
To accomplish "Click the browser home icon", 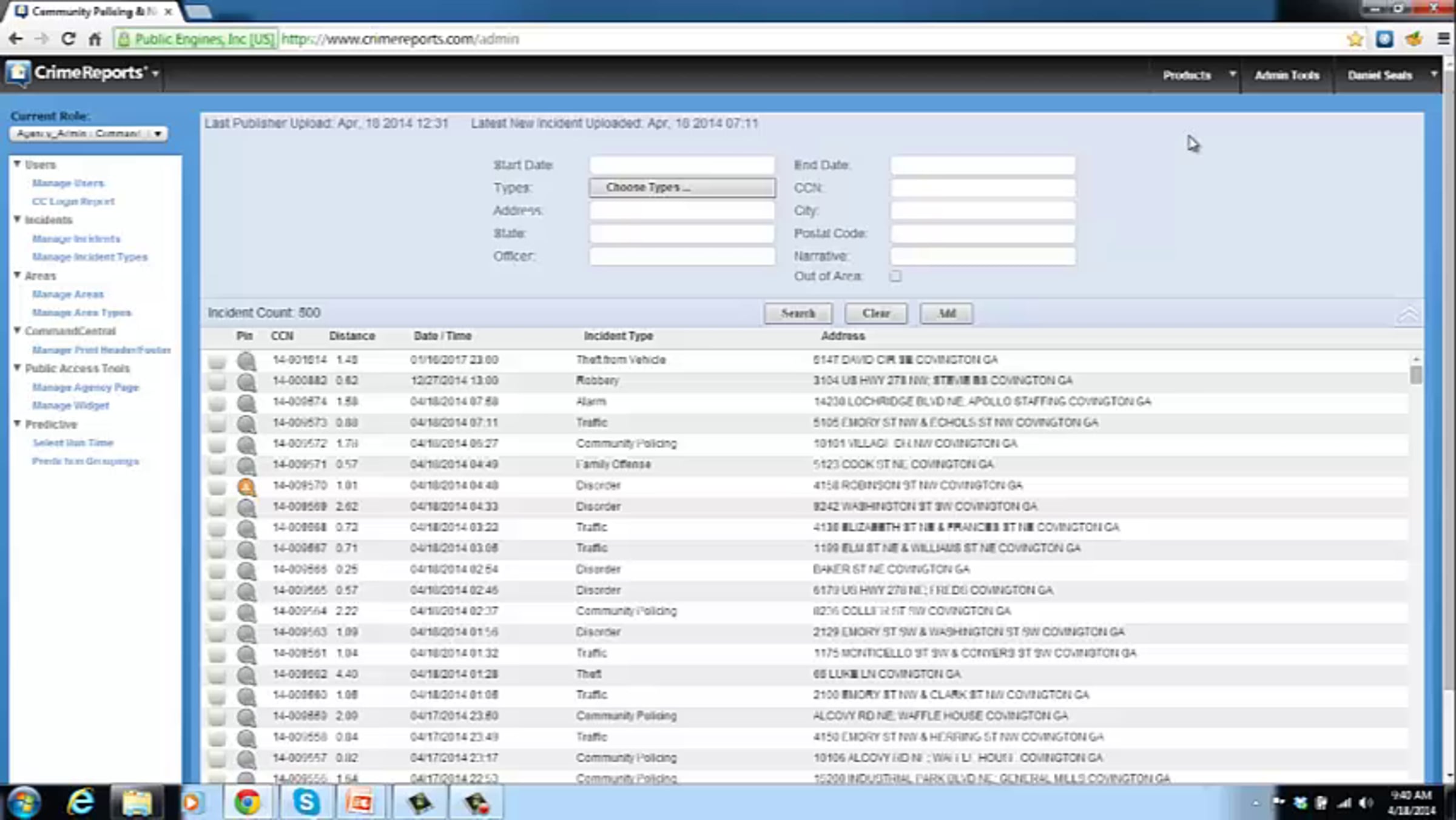I will point(95,39).
